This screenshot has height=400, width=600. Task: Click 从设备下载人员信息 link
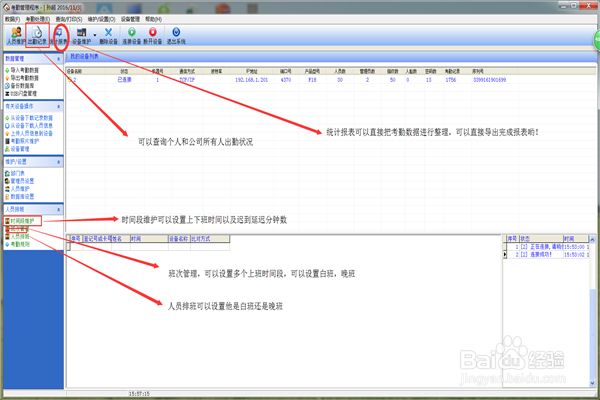point(29,126)
